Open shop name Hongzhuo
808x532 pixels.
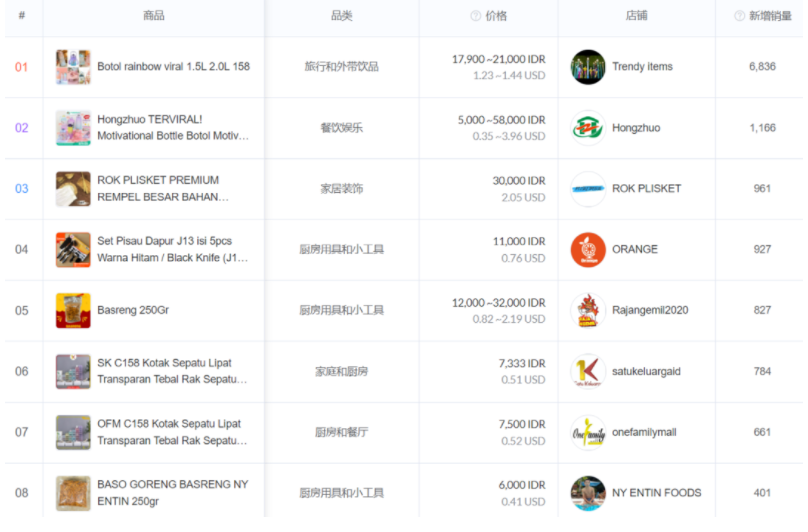click(636, 128)
